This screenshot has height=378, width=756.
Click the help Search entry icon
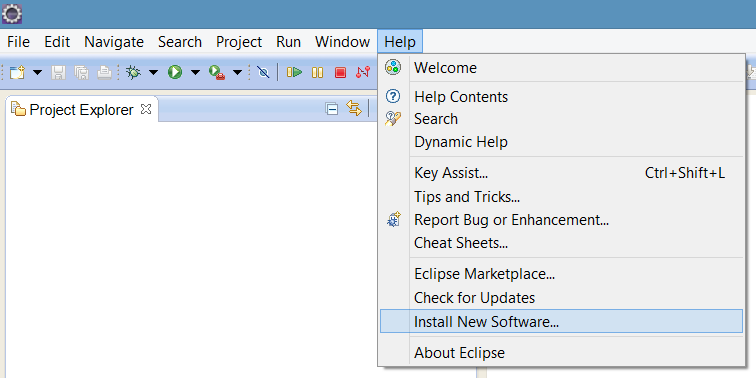tap(393, 119)
